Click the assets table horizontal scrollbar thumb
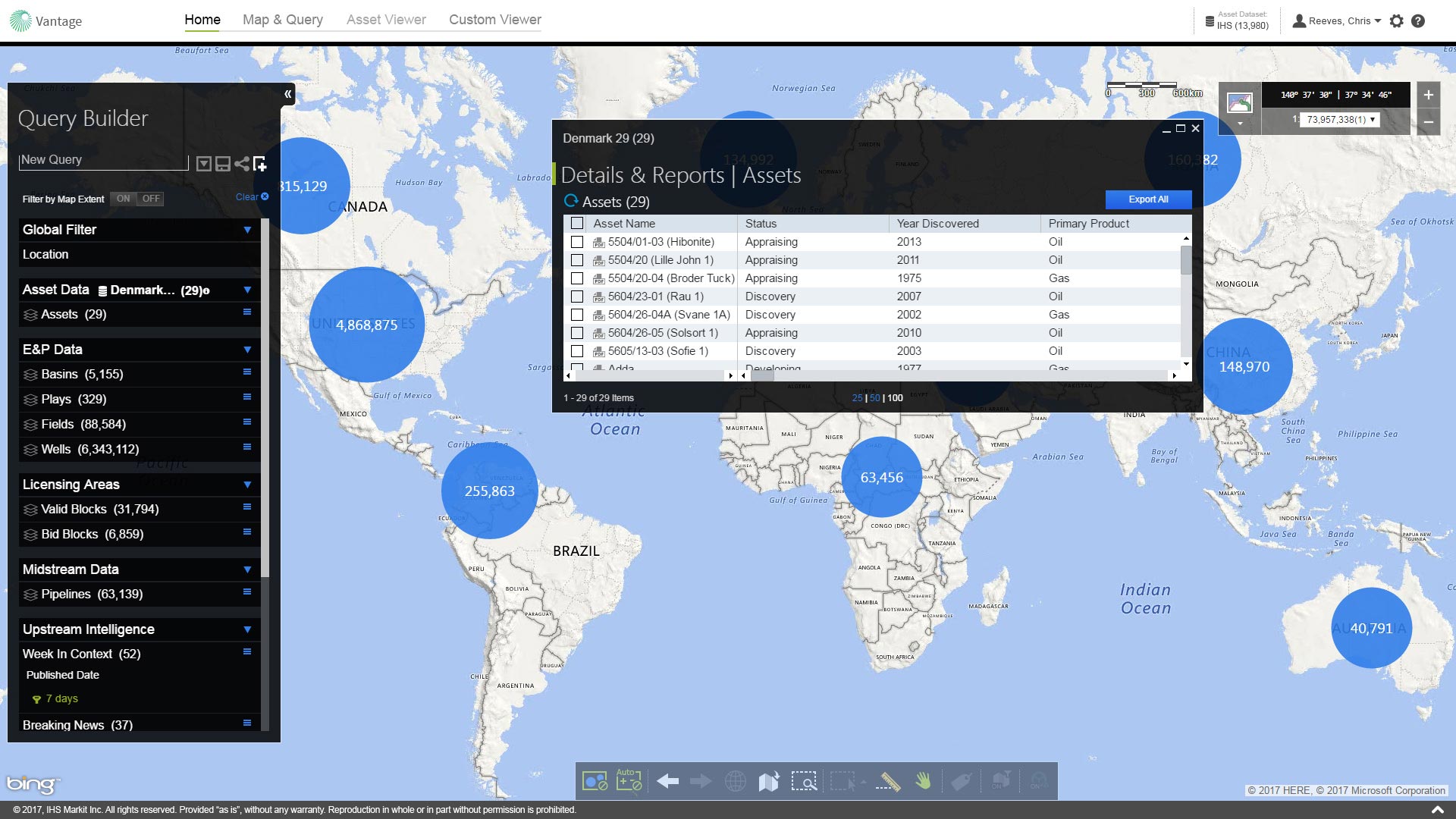Viewport: 1456px width, 819px height. tap(762, 375)
